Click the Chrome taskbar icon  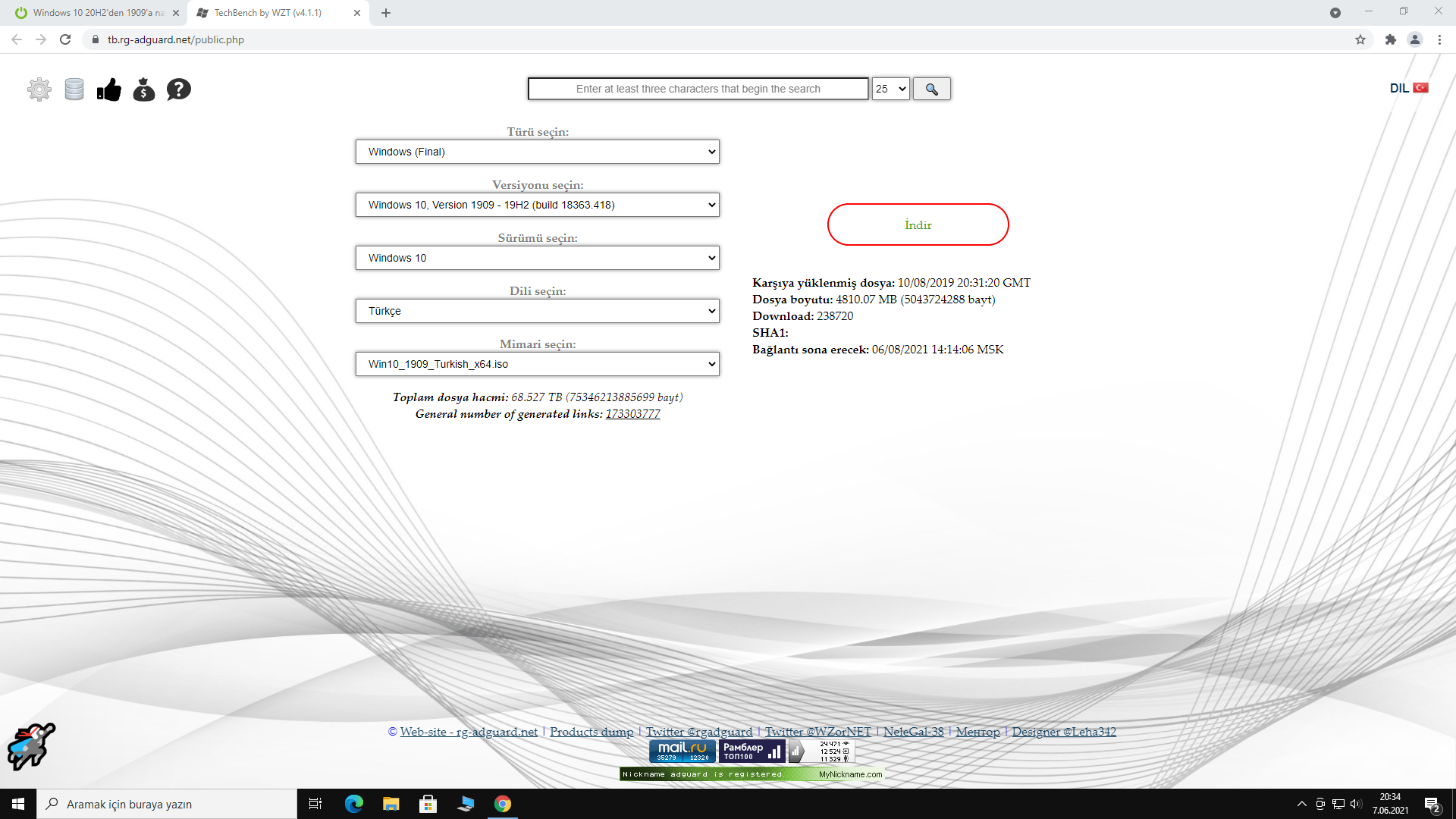[503, 804]
